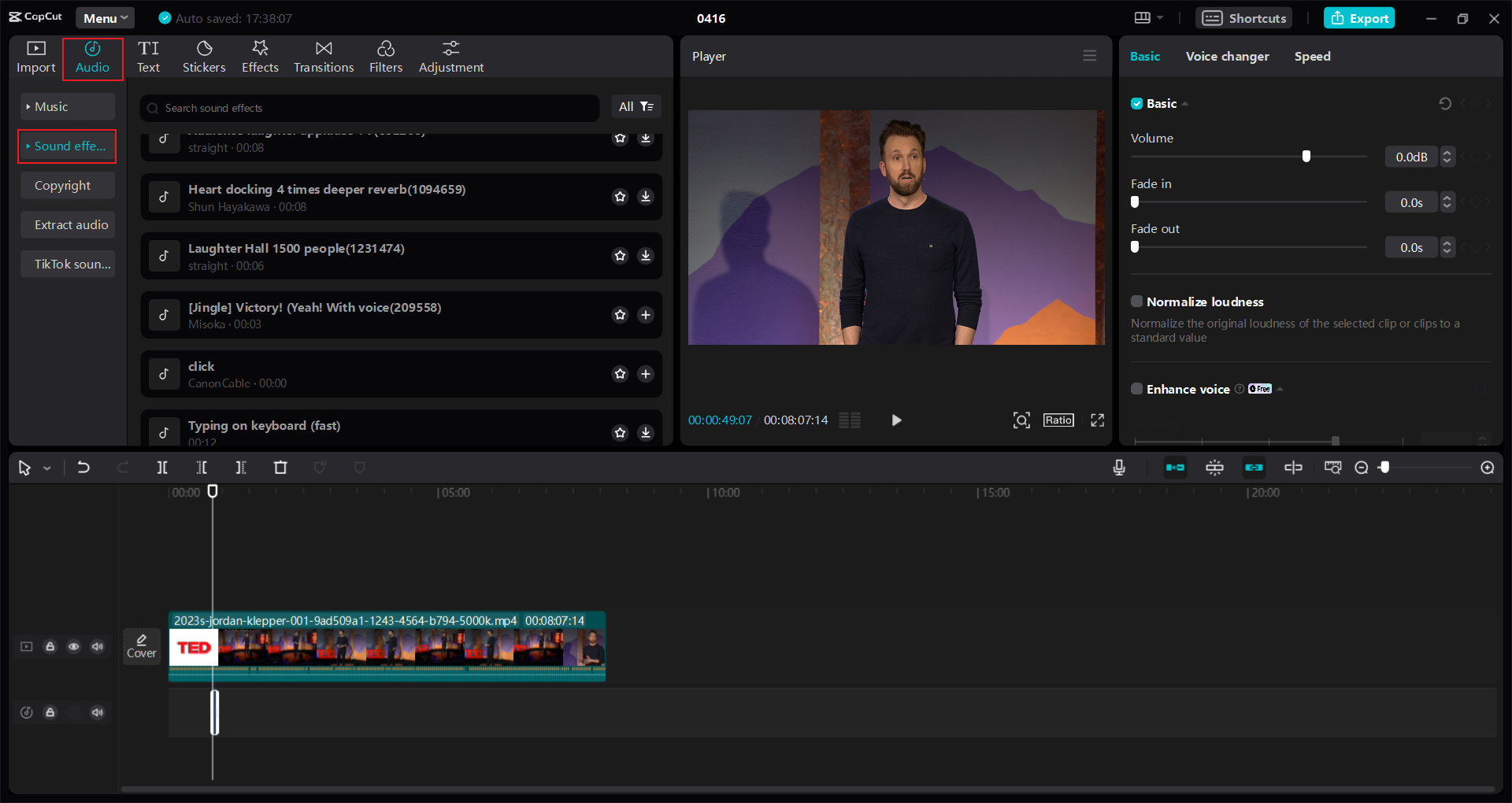Click the split clip icon in timeline toolbar
This screenshot has height=803, width=1512.
(x=162, y=468)
